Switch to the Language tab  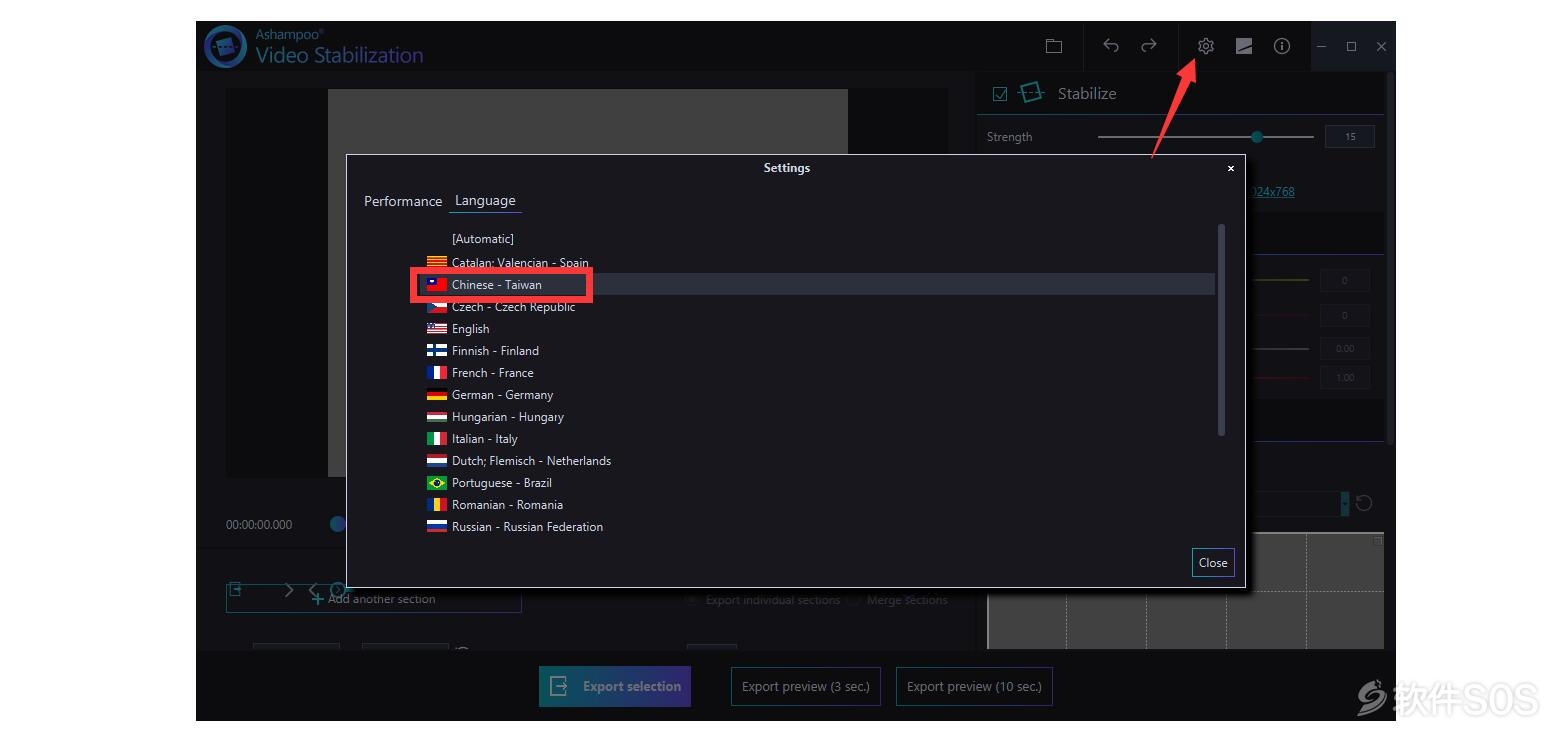[485, 201]
